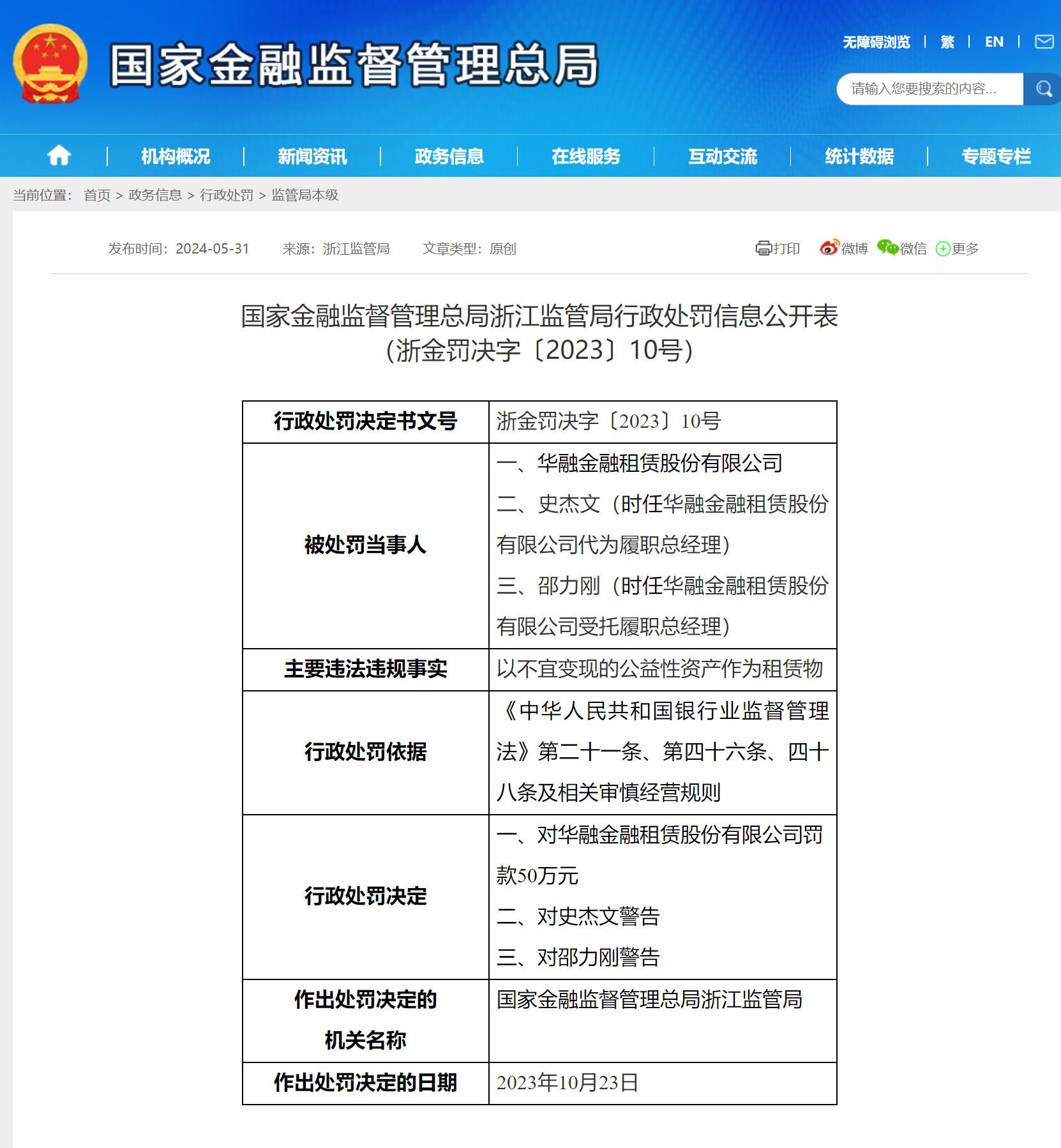Screen dimensions: 1061x1148
Task: Go to 监管局本级 in breadcrumb
Action: point(305,195)
